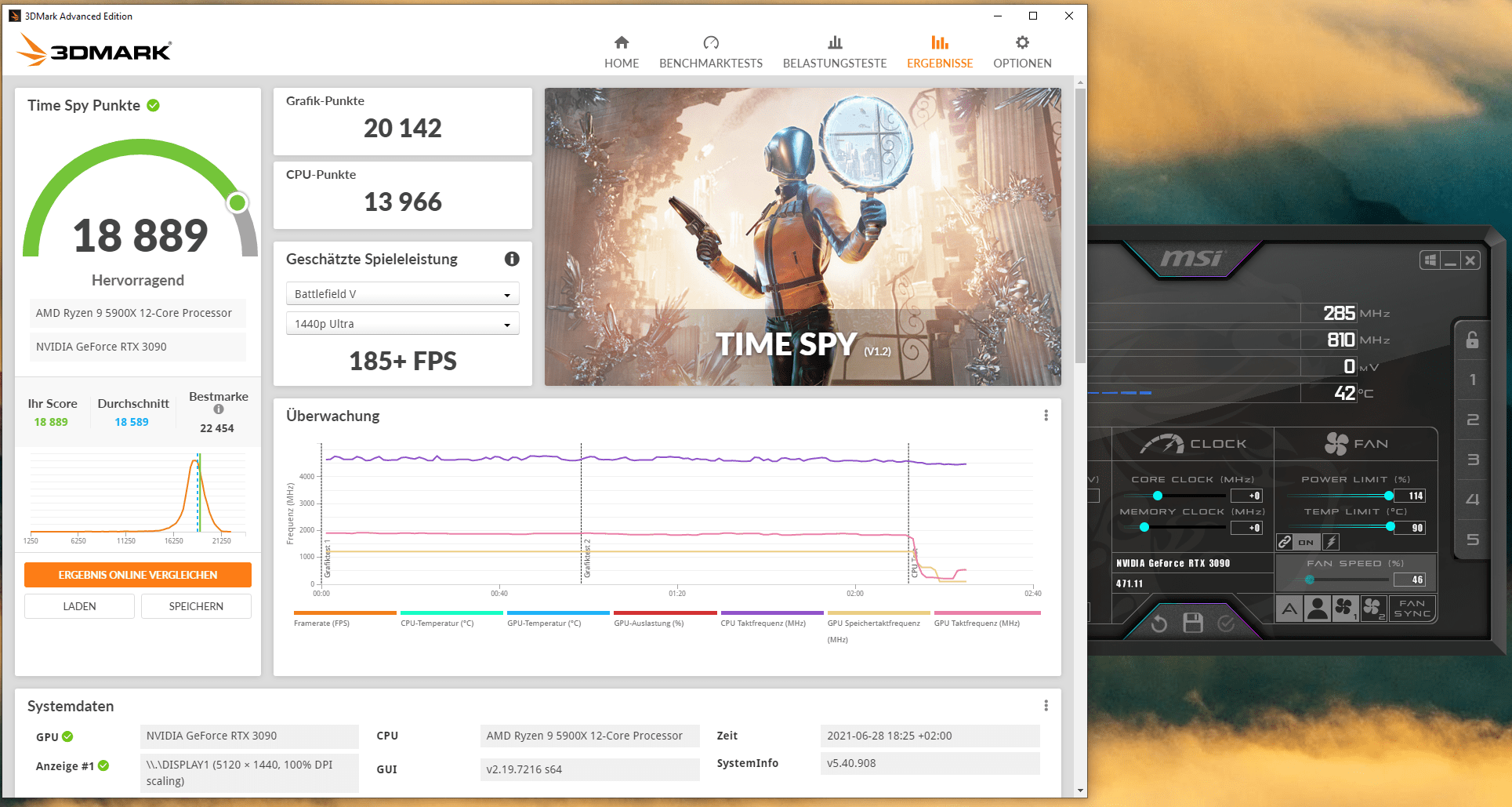
Task: Apply Afterburner settings with the checkmark icon
Action: [x=1226, y=623]
